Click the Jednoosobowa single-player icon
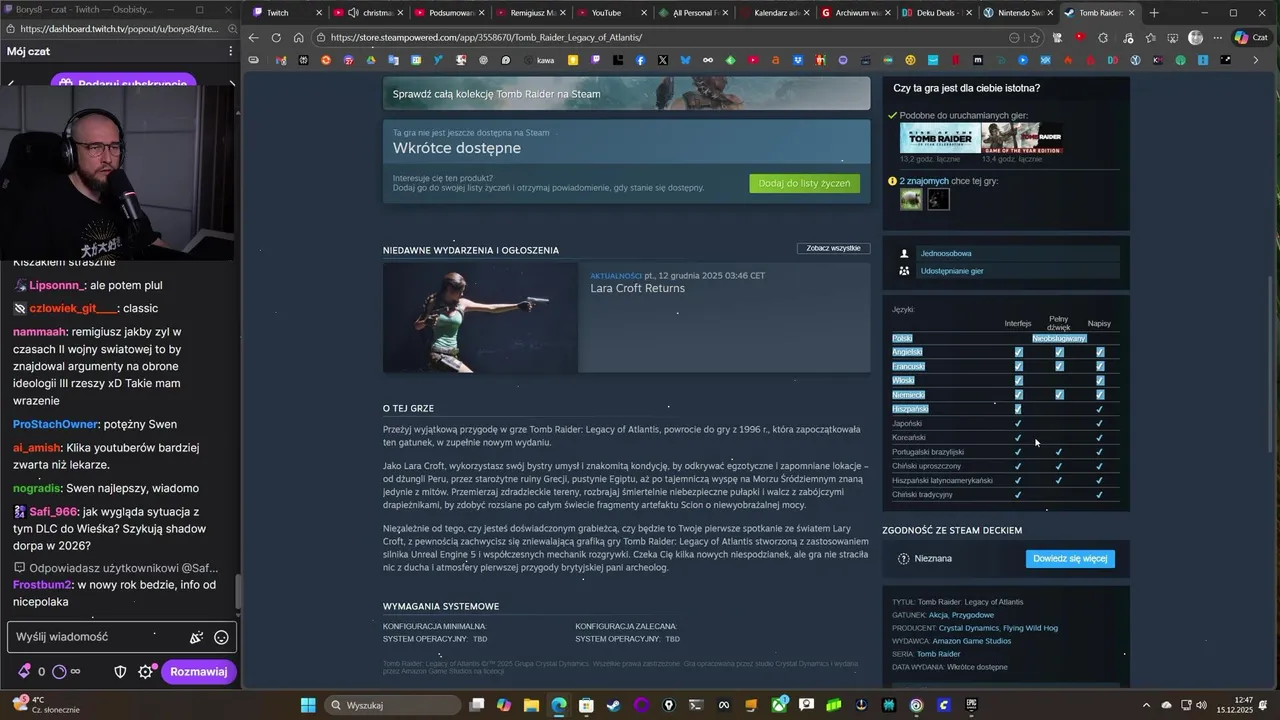1280x720 pixels. pos(904,254)
